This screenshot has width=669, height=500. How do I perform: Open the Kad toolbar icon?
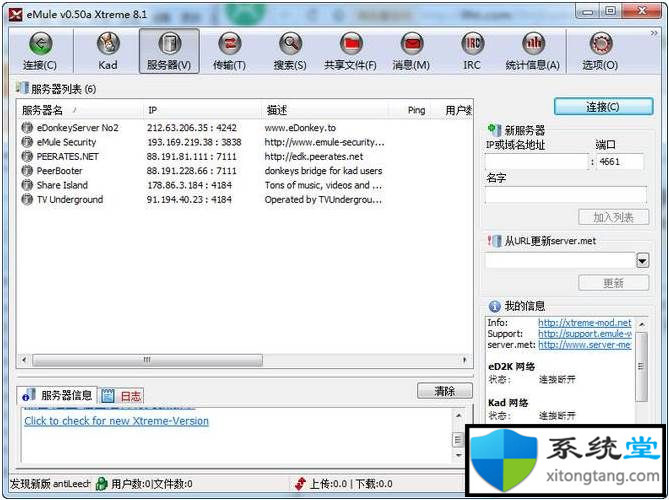click(108, 44)
